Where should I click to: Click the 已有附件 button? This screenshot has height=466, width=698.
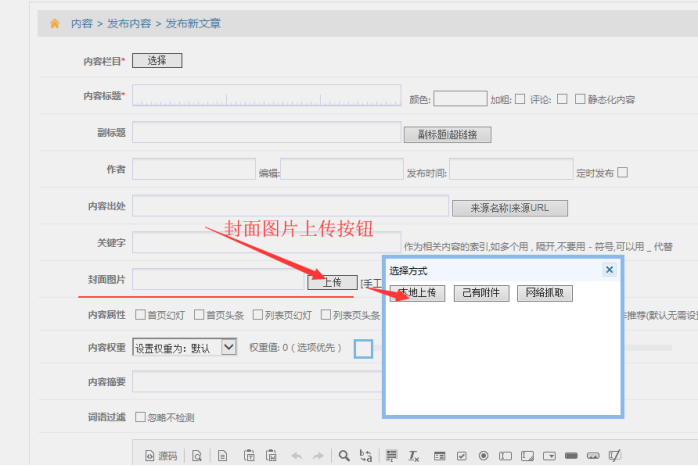(x=482, y=293)
